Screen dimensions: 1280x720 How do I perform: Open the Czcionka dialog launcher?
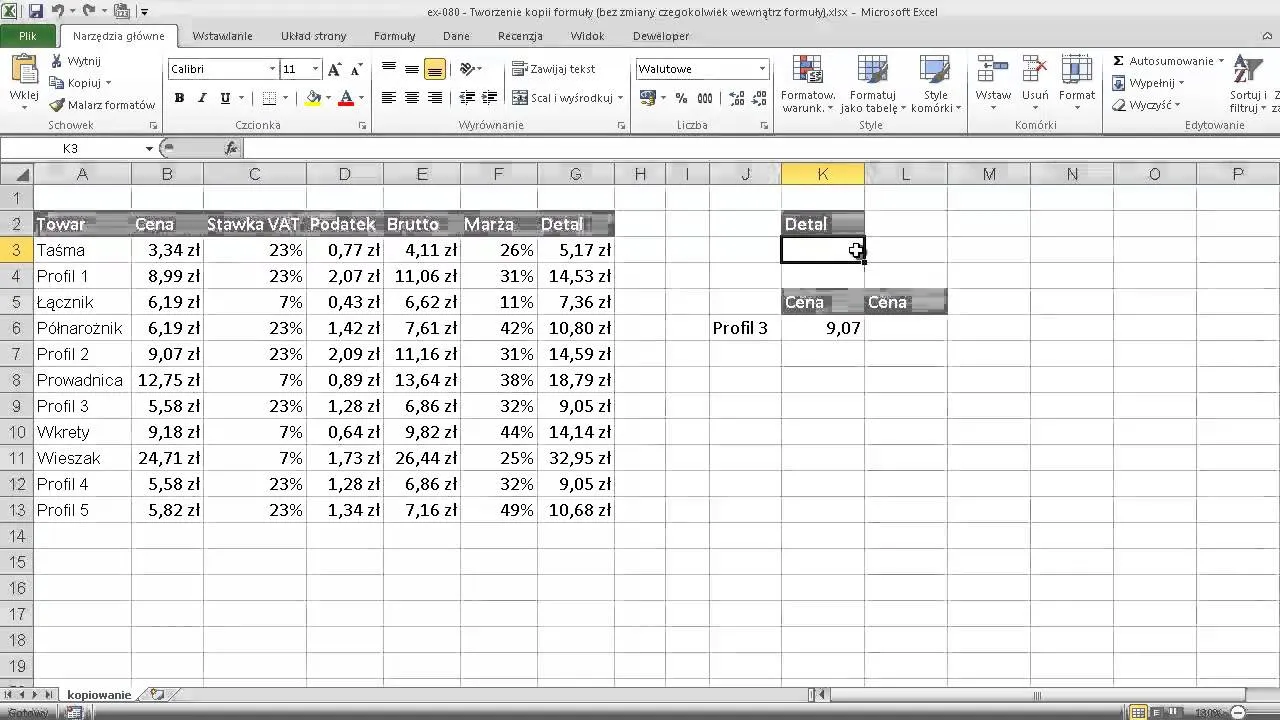[x=362, y=126]
